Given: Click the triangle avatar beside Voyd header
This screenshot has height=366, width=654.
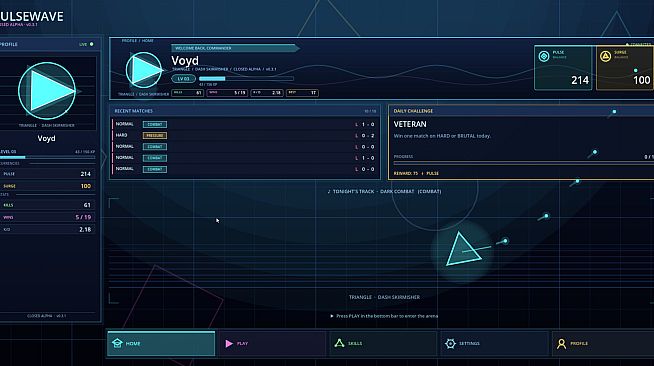Looking at the screenshot, I should 144,70.
